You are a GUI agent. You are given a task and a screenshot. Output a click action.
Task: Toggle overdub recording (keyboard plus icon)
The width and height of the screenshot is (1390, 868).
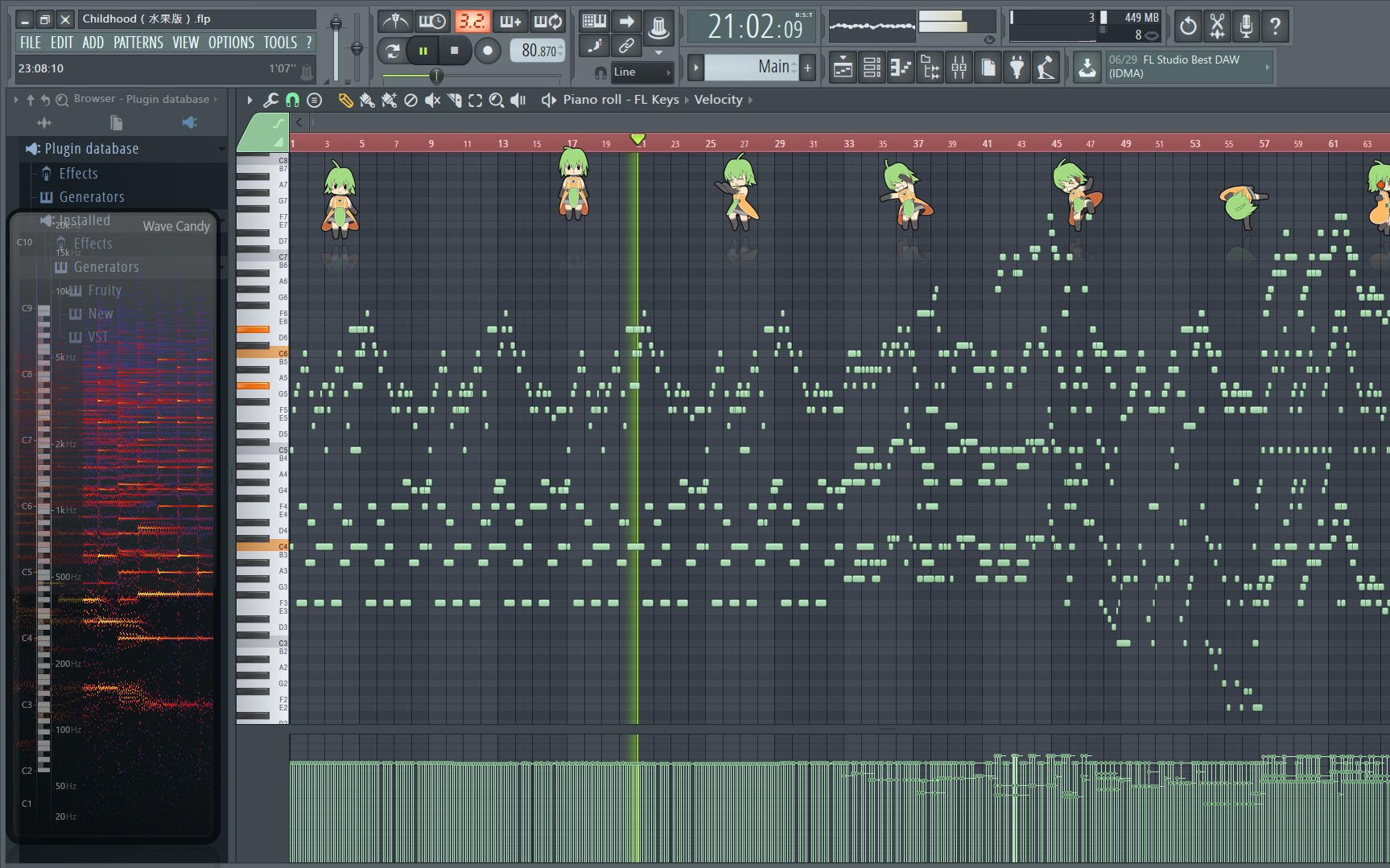(x=510, y=22)
